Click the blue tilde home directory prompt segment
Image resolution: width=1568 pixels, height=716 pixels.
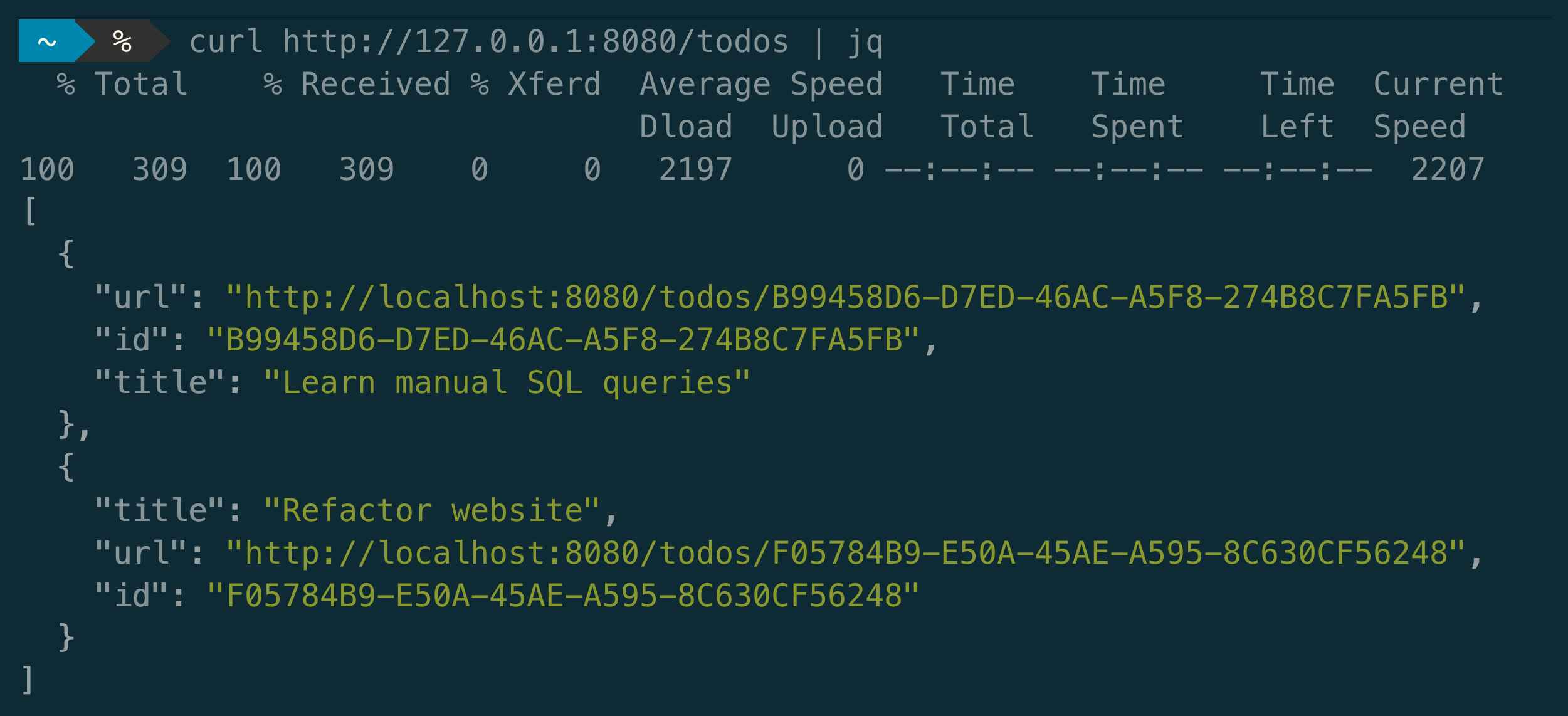(x=48, y=41)
